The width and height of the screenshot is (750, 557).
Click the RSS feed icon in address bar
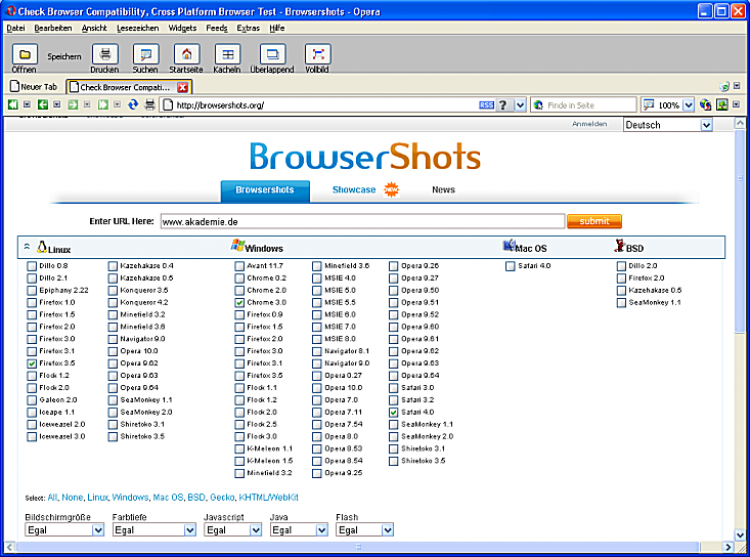[x=487, y=105]
